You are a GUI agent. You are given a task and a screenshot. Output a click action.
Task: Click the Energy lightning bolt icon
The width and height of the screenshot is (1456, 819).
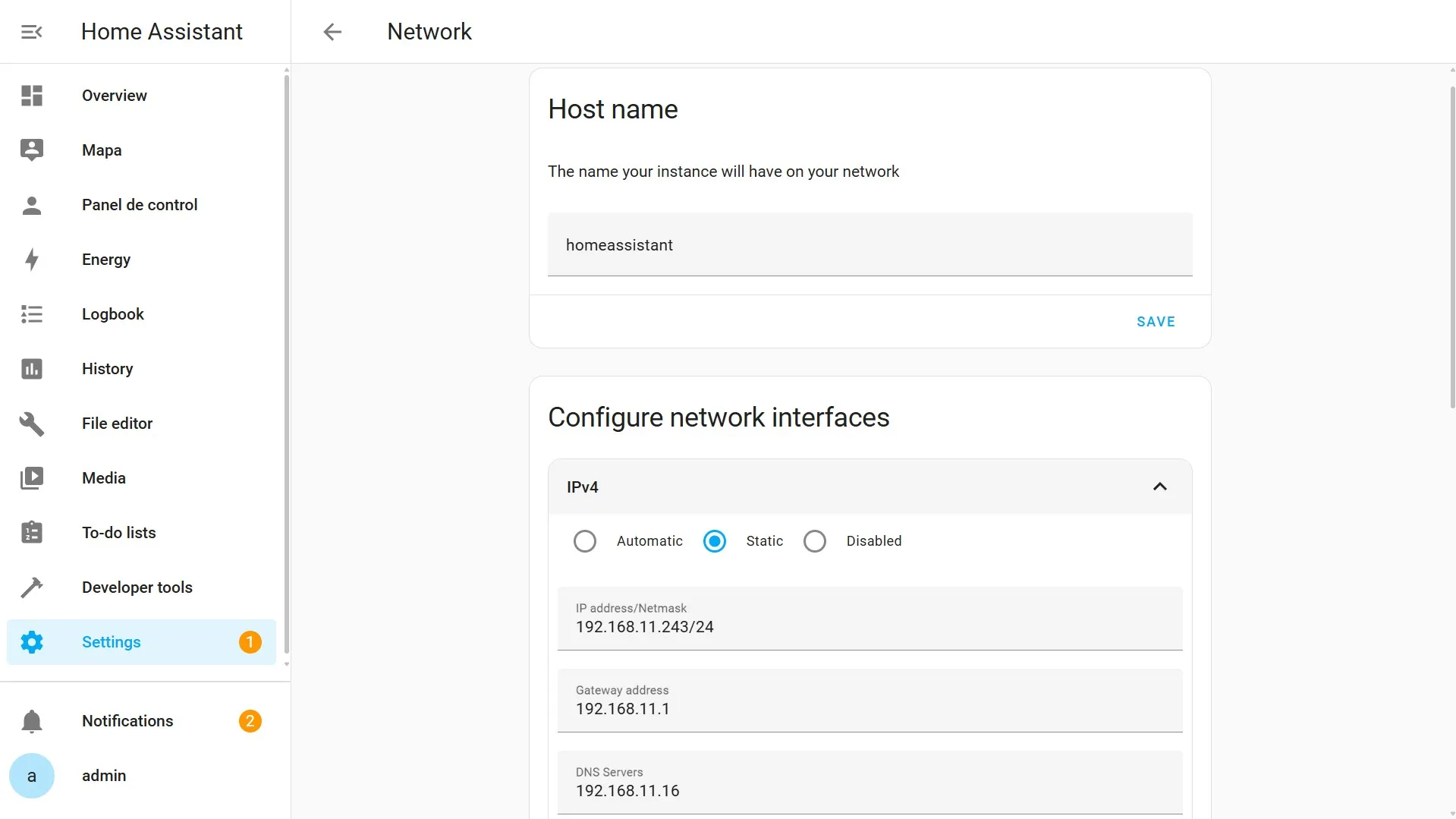[32, 260]
